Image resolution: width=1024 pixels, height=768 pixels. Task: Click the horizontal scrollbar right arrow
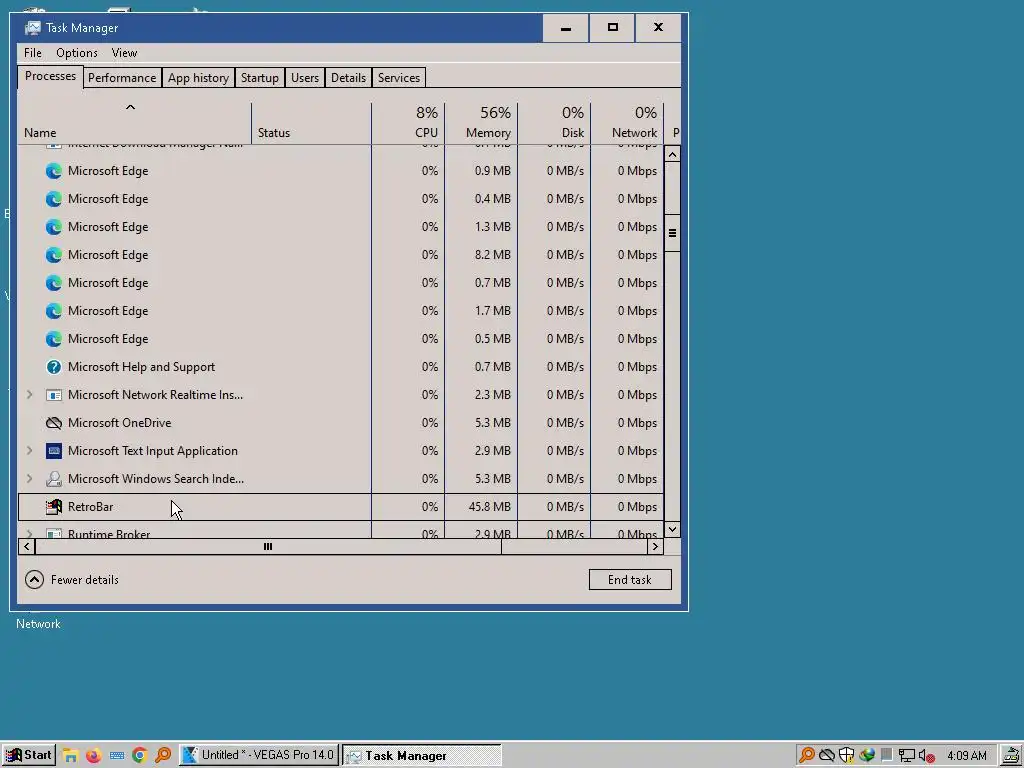coord(656,547)
